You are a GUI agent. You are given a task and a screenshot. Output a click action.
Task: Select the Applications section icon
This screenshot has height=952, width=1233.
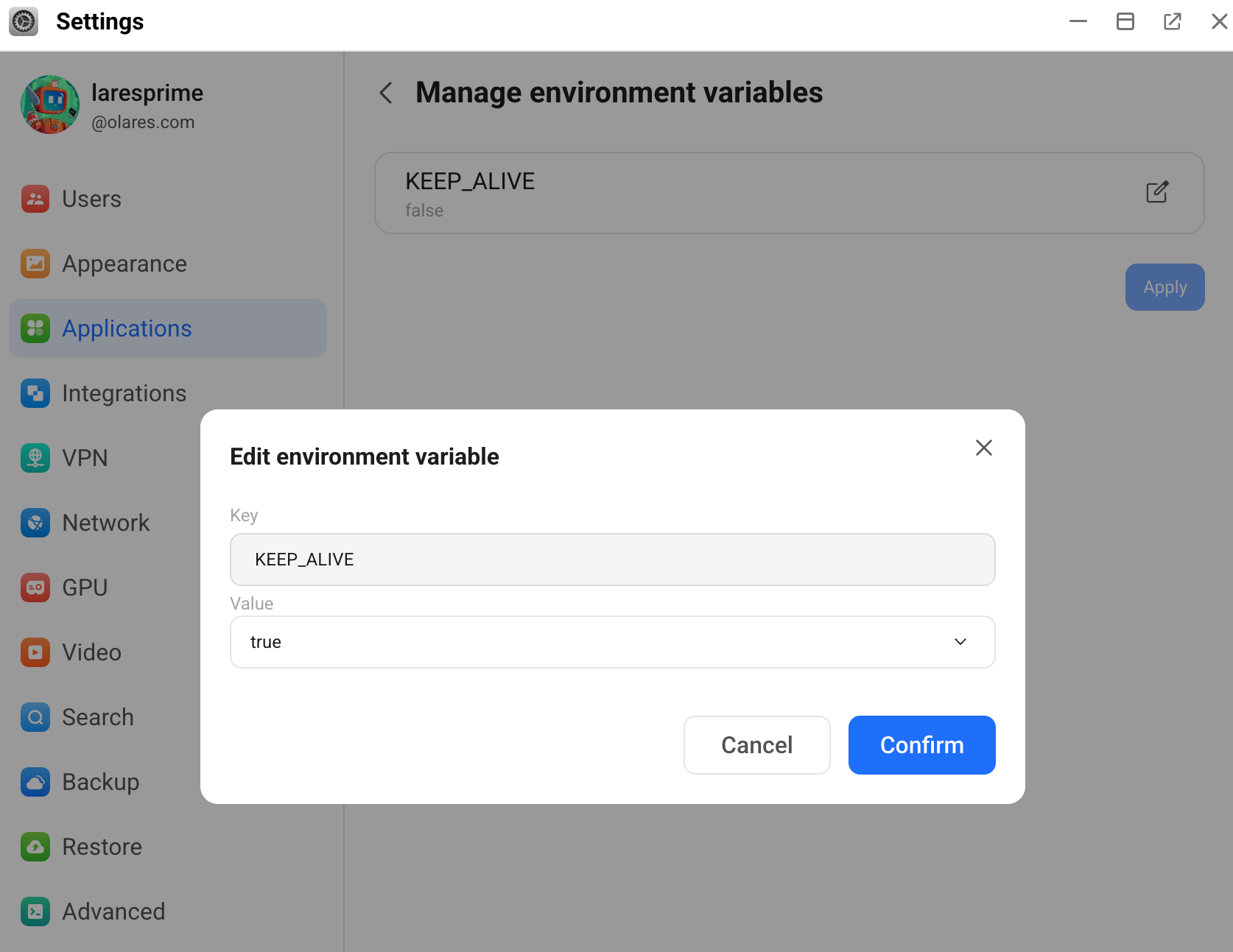point(35,328)
